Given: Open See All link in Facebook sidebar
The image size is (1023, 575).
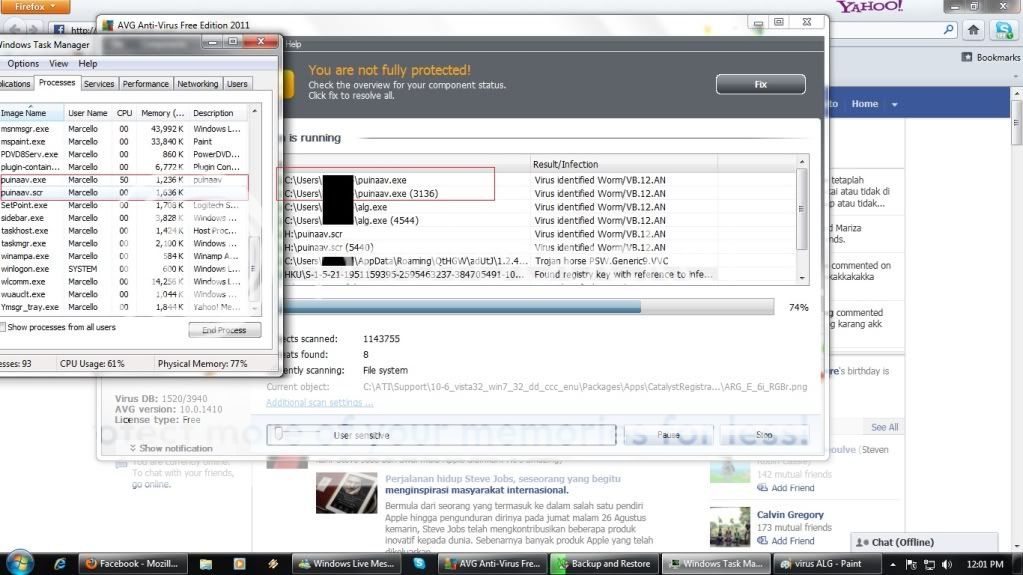Looking at the screenshot, I should click(x=884, y=427).
